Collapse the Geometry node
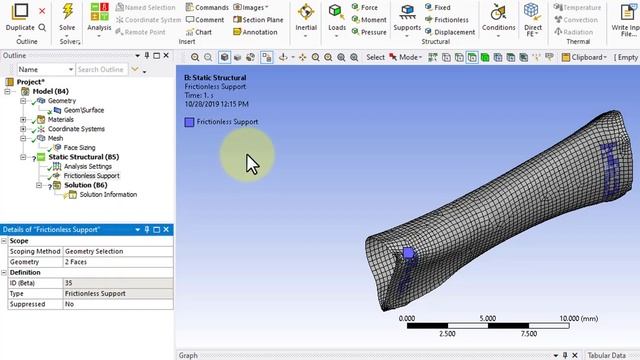The height and width of the screenshot is (360, 640). click(x=23, y=101)
